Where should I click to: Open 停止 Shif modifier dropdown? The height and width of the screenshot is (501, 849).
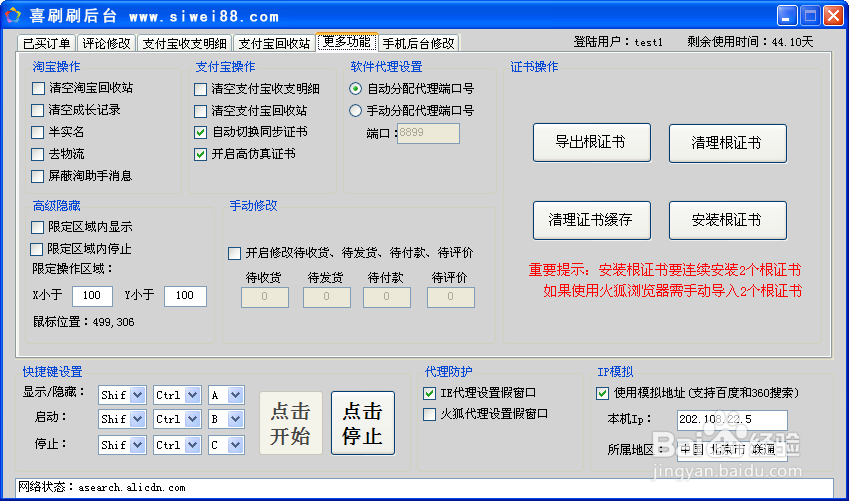[x=138, y=445]
